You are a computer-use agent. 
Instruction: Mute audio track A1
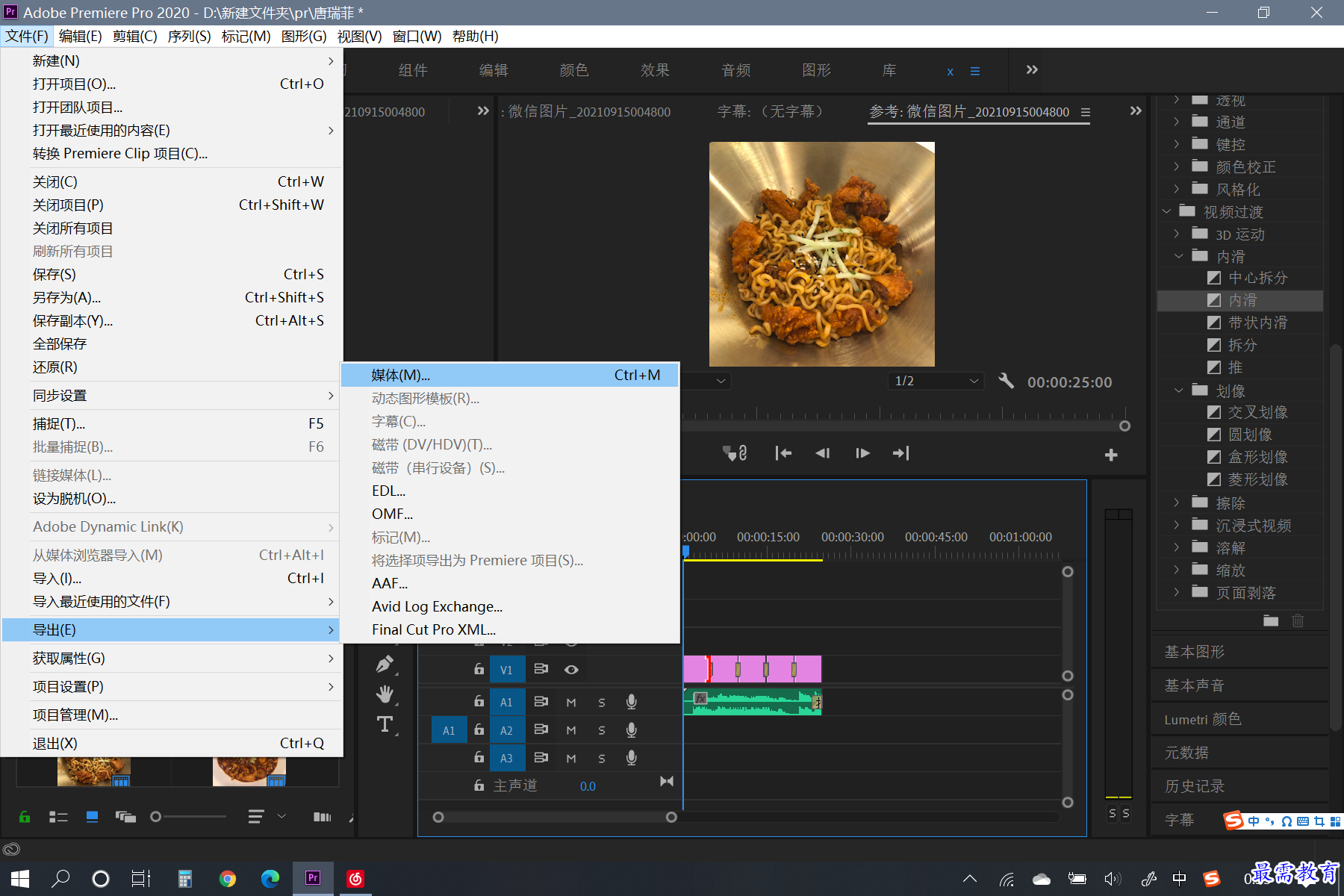tap(571, 702)
